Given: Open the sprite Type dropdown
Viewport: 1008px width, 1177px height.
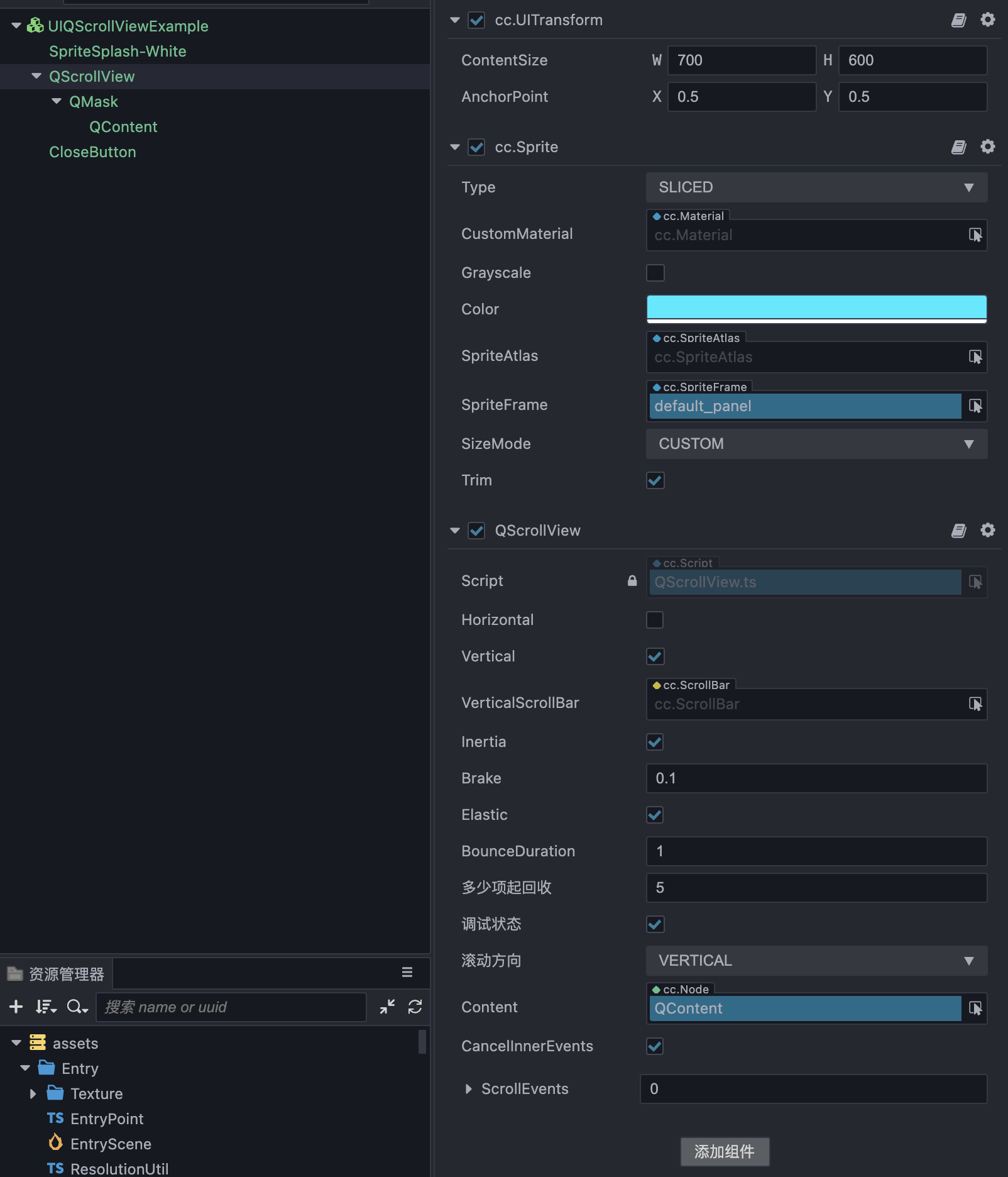Looking at the screenshot, I should coord(816,187).
